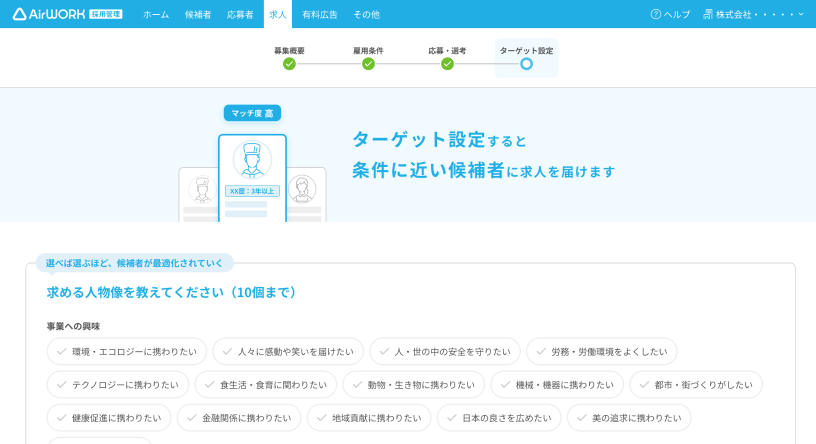
Task: Click the ヘルプ link
Action: pyautogui.click(x=677, y=15)
